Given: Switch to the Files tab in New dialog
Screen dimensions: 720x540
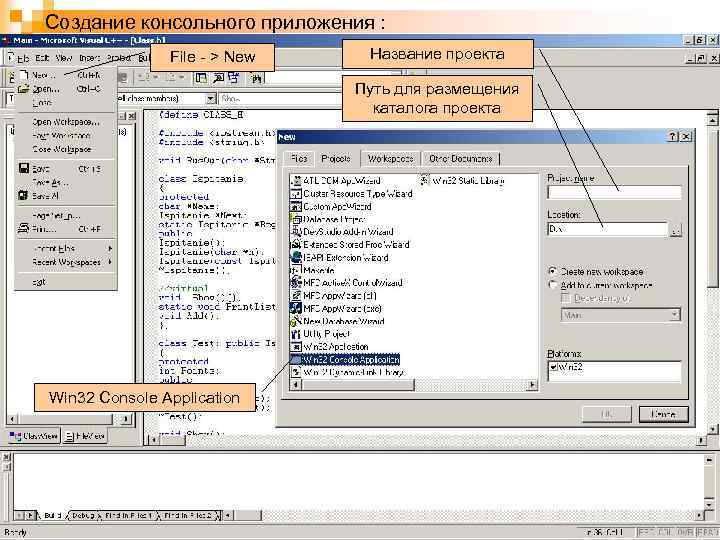Looking at the screenshot, I should 298,159.
